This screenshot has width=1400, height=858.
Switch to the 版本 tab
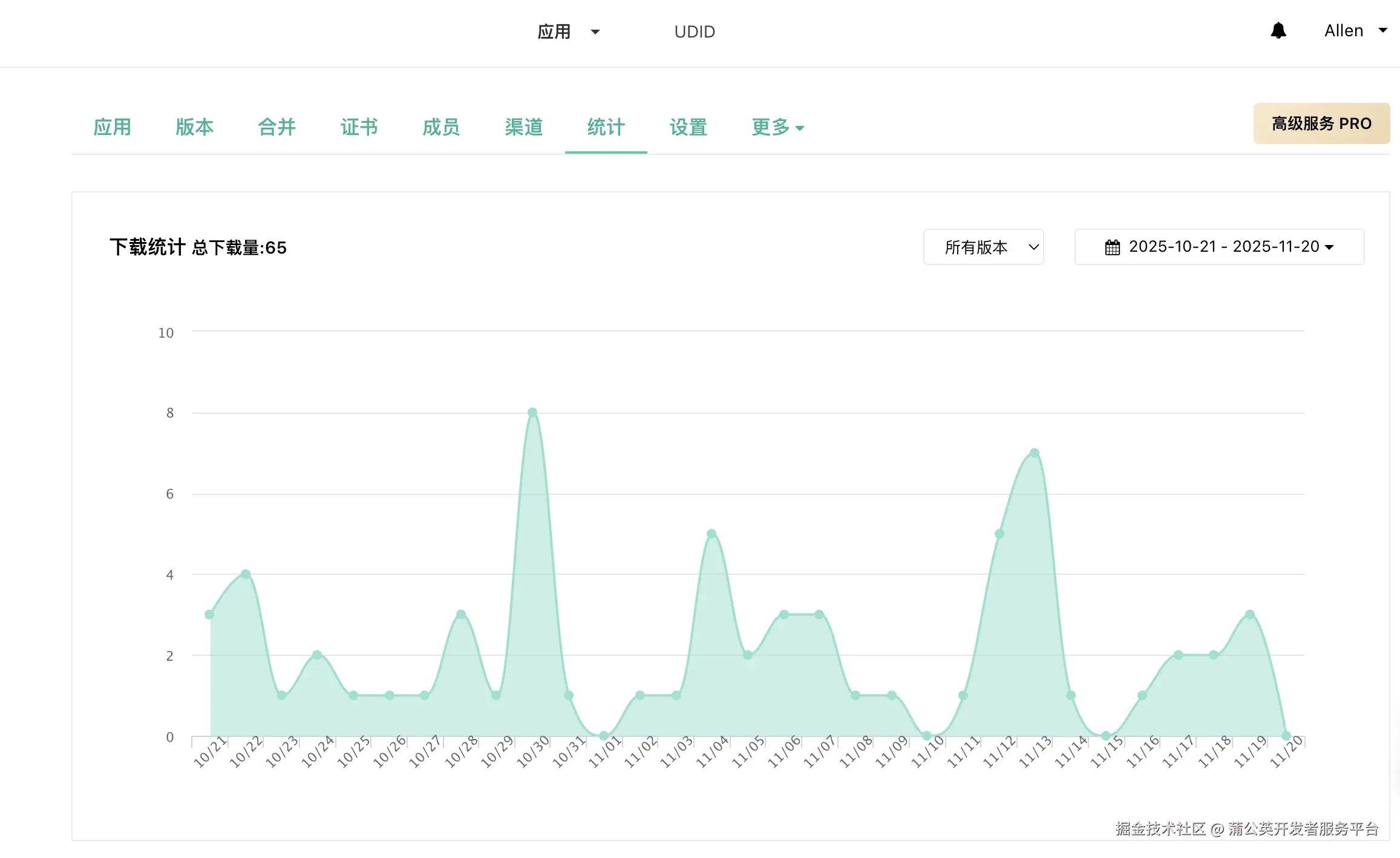195,128
